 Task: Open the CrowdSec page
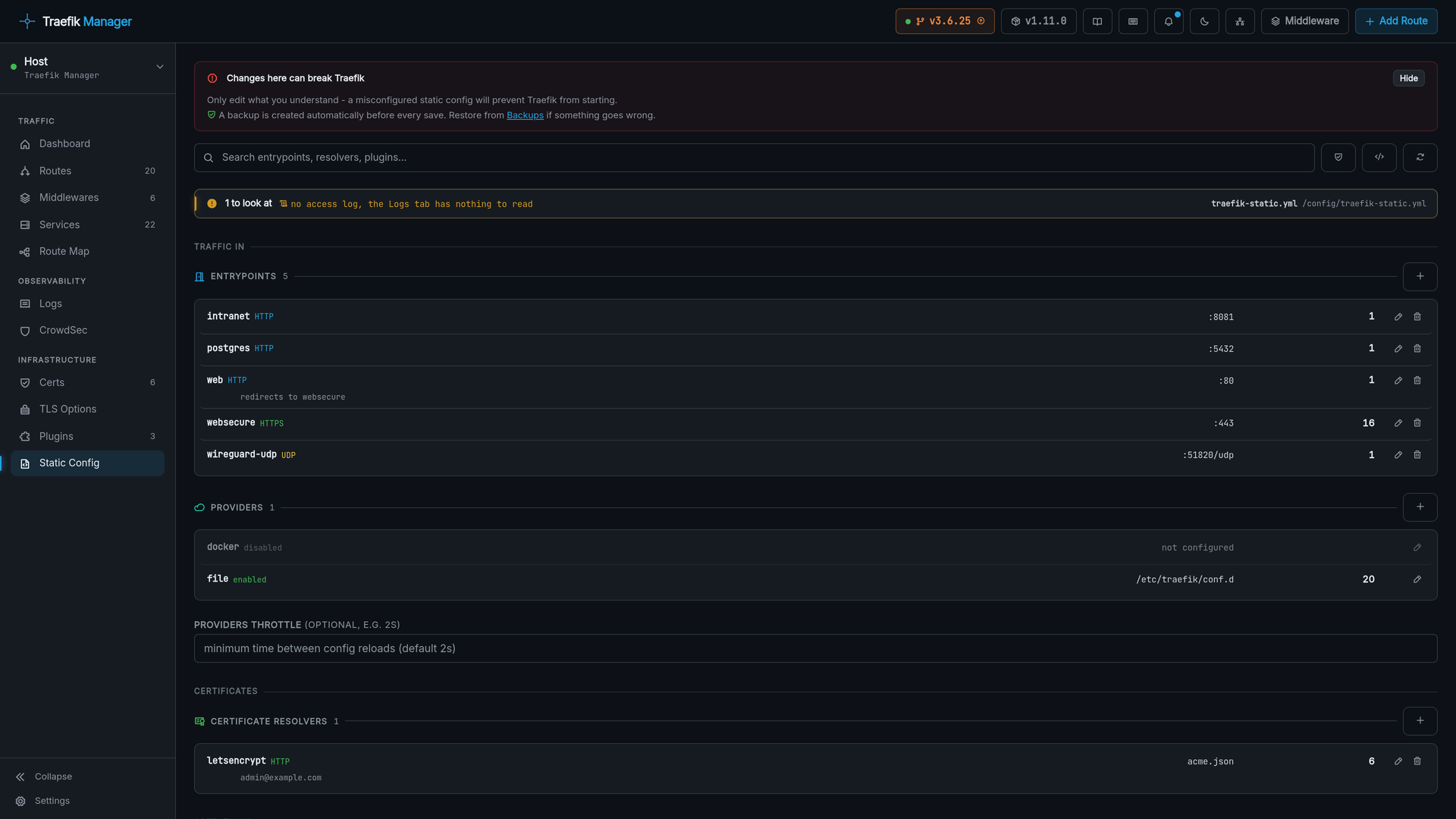(x=87, y=331)
